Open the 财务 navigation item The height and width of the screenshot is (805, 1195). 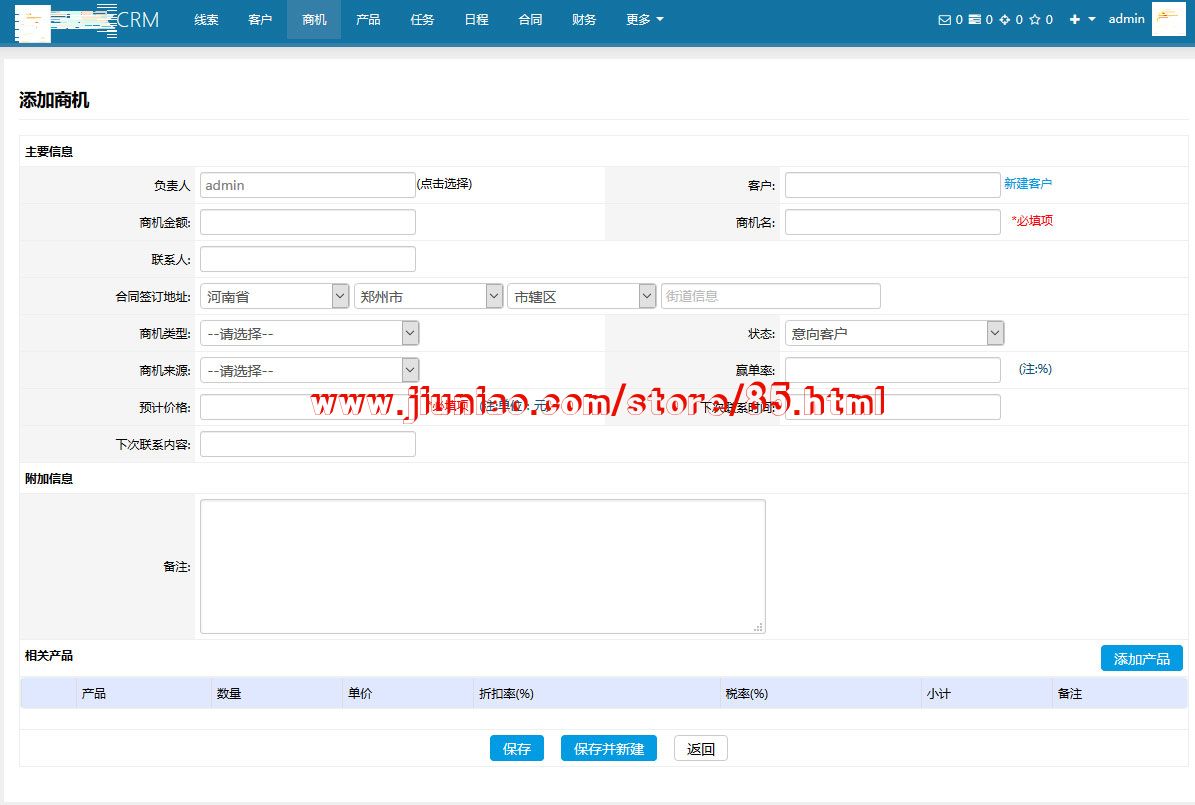coord(584,20)
